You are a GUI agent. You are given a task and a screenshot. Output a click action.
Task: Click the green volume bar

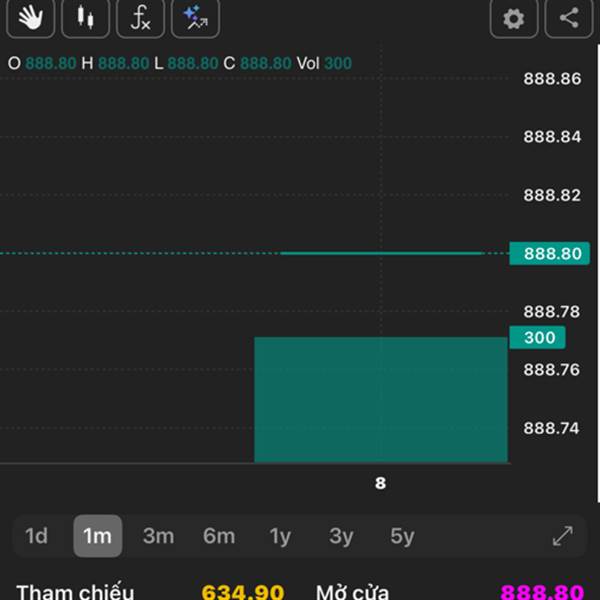click(381, 400)
